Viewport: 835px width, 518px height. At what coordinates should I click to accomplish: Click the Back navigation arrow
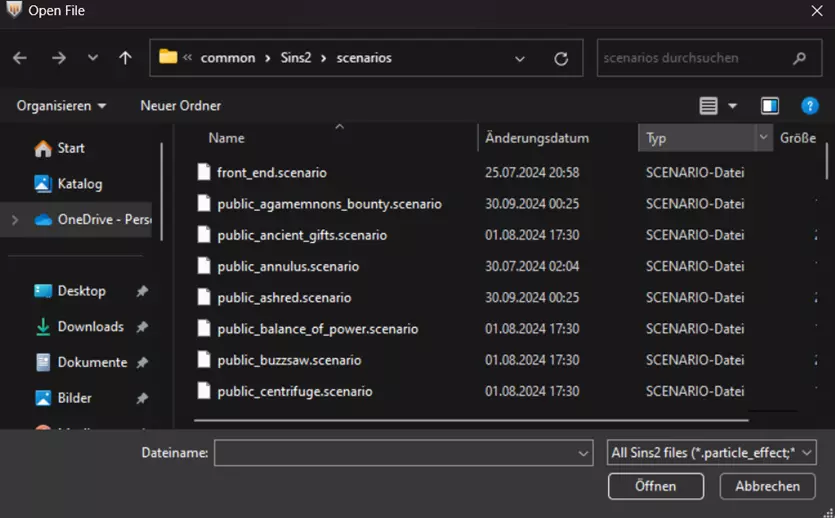point(20,58)
